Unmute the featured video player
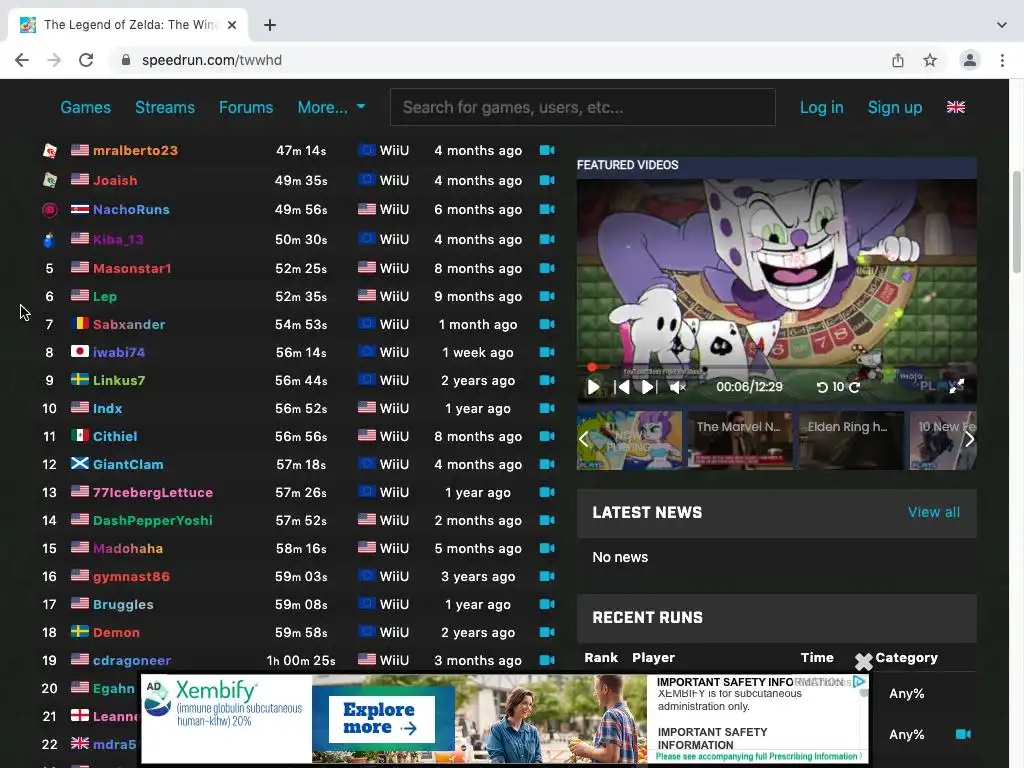This screenshot has width=1024, height=768. (x=678, y=387)
